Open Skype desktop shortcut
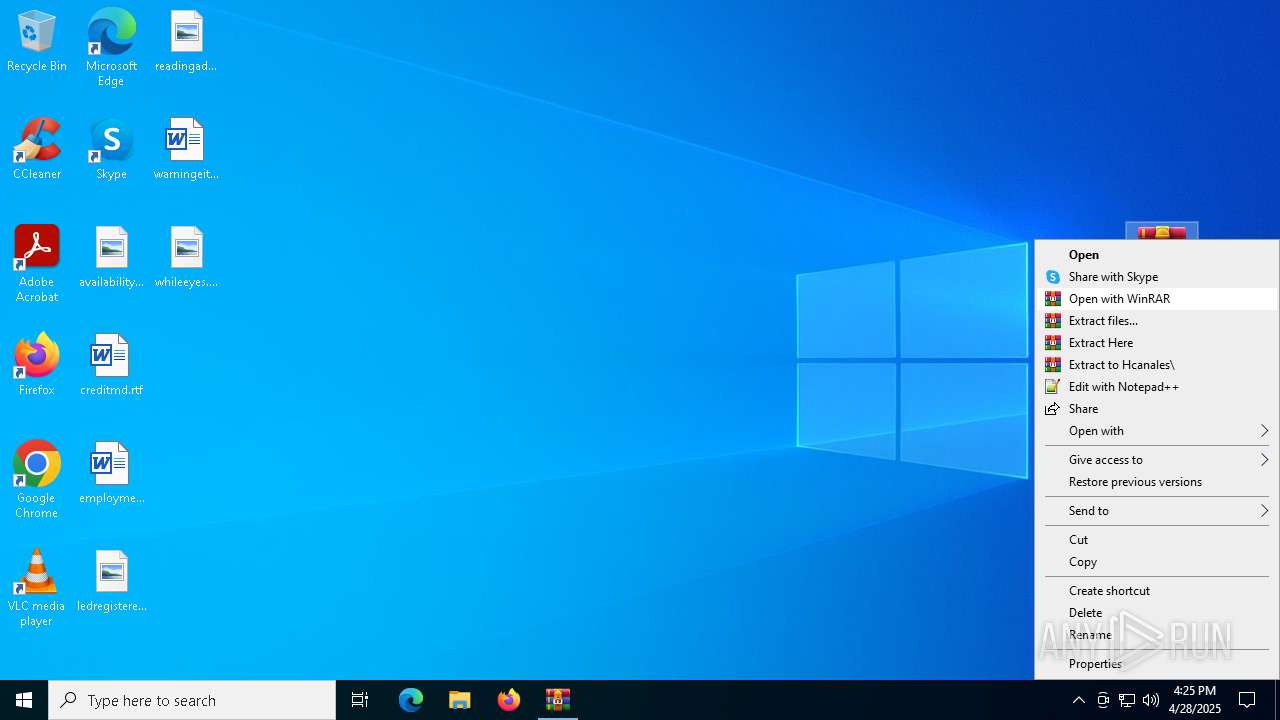 pyautogui.click(x=111, y=150)
